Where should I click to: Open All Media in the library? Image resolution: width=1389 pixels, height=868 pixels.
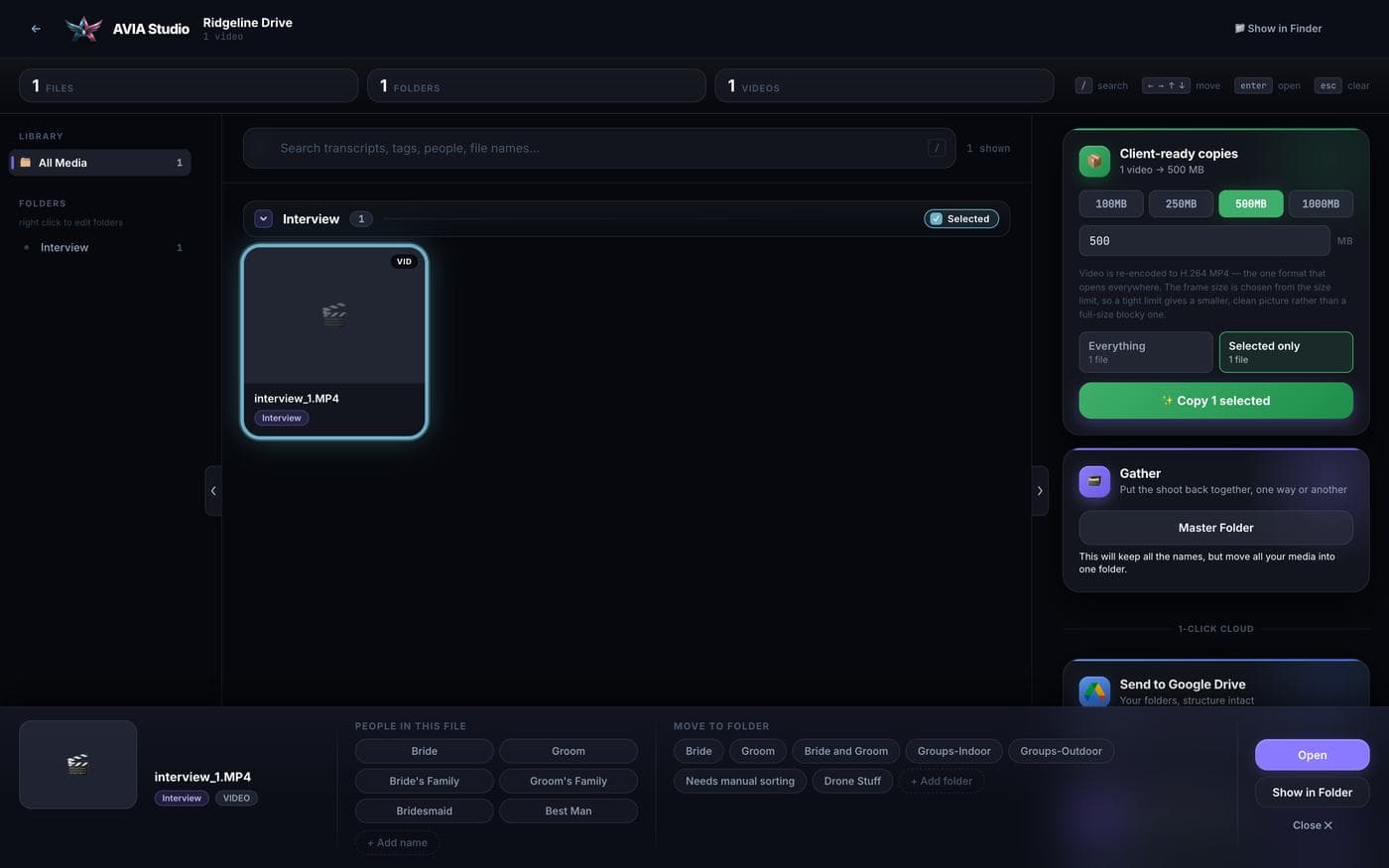coord(100,163)
